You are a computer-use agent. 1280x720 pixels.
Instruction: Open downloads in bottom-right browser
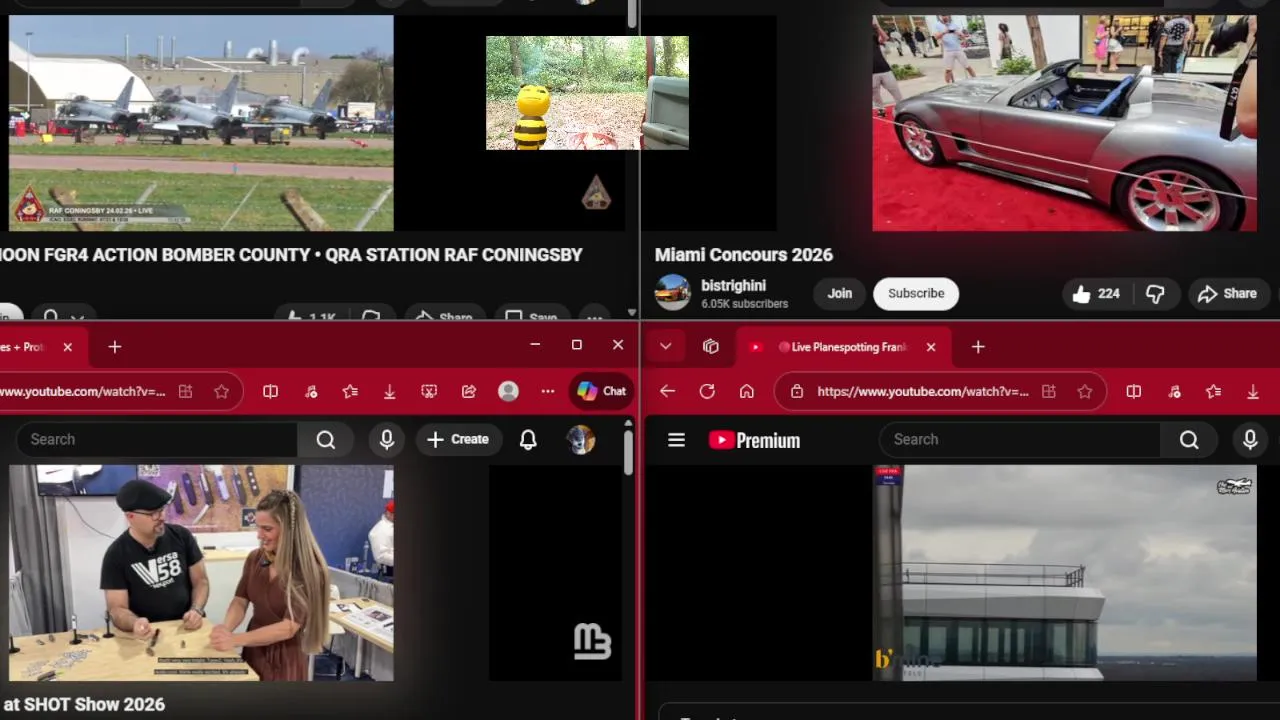(x=1253, y=392)
